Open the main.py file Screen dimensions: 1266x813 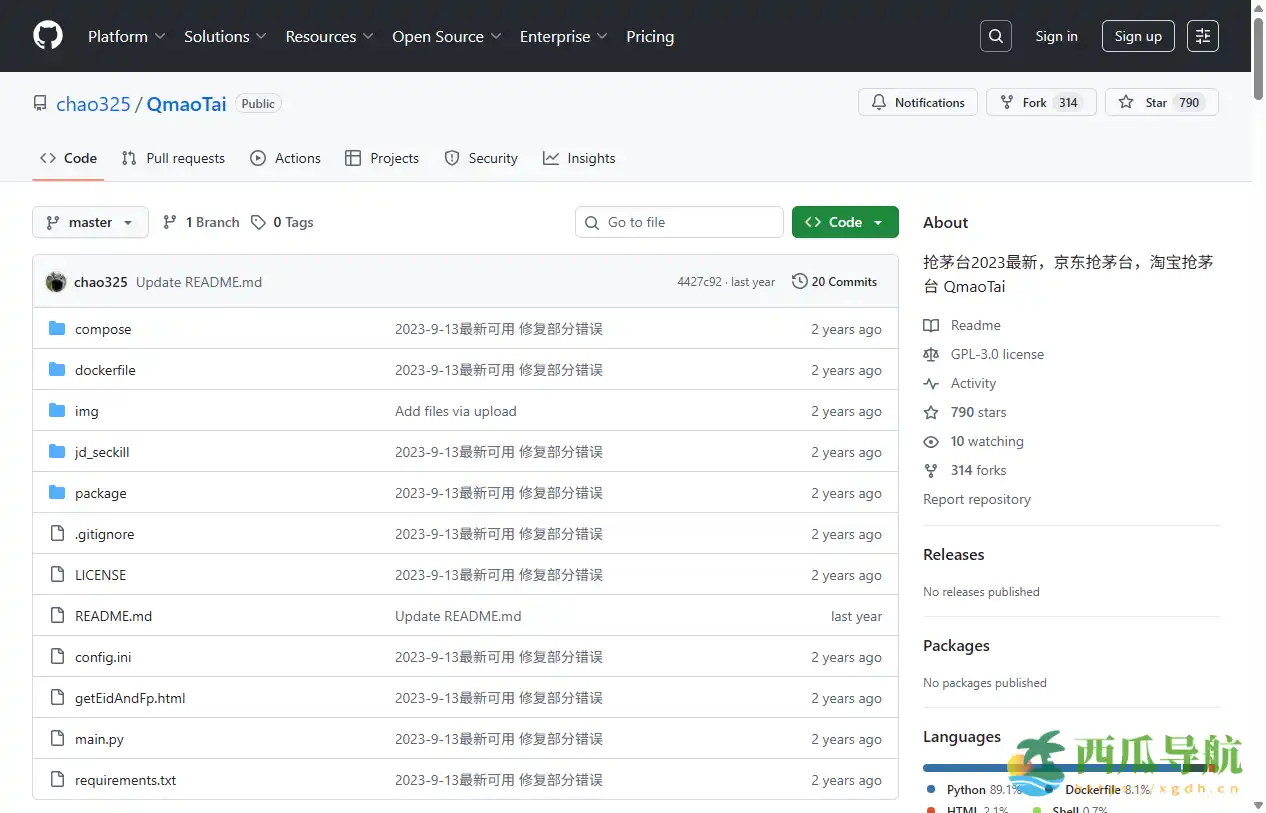click(99, 739)
